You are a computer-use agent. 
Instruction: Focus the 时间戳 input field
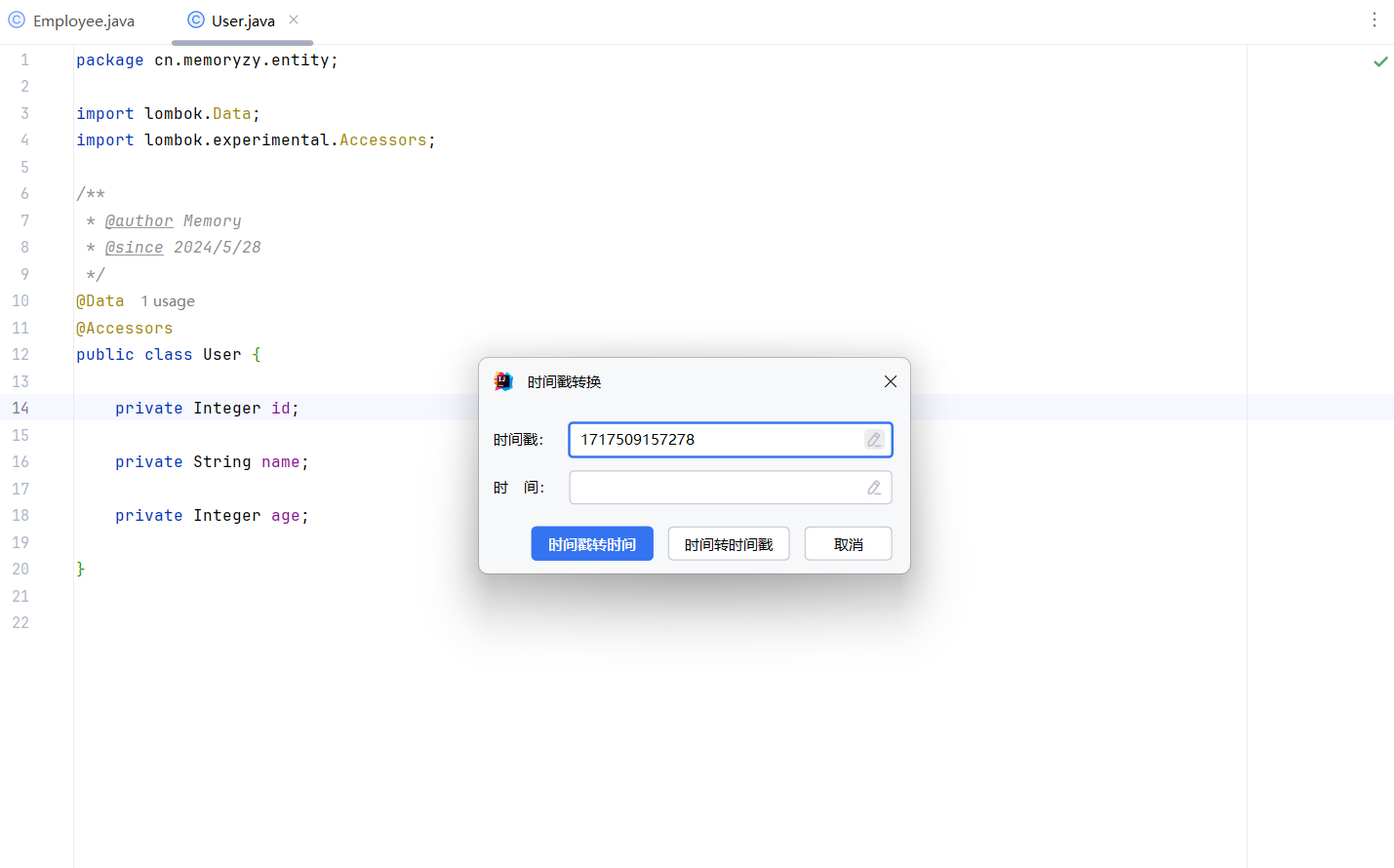(717, 440)
